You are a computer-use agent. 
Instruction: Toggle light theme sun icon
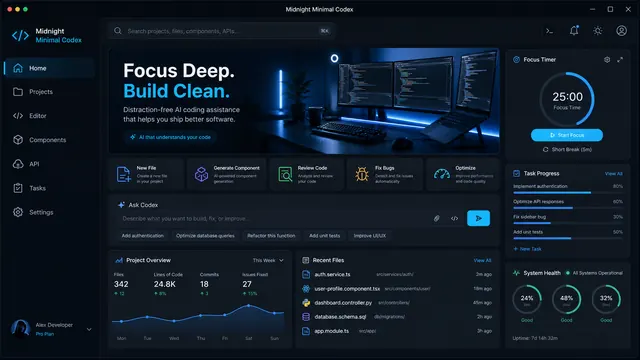[598, 31]
